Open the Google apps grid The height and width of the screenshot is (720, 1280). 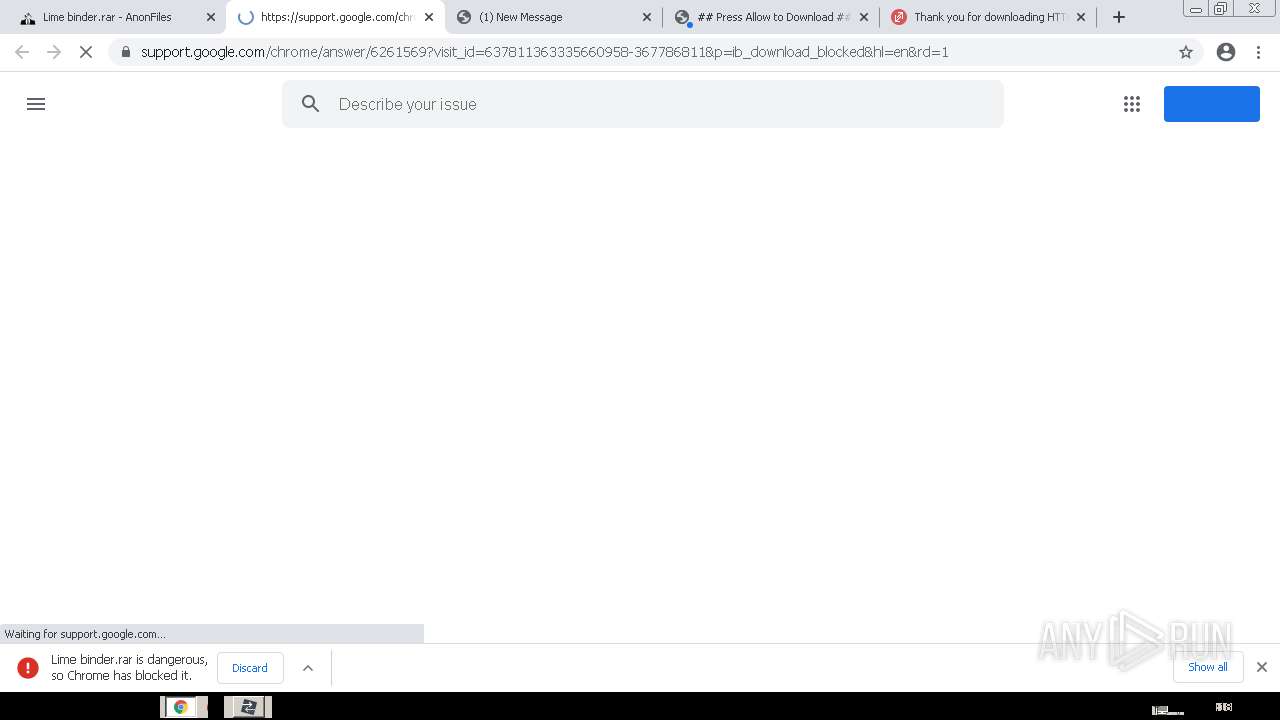[1132, 104]
